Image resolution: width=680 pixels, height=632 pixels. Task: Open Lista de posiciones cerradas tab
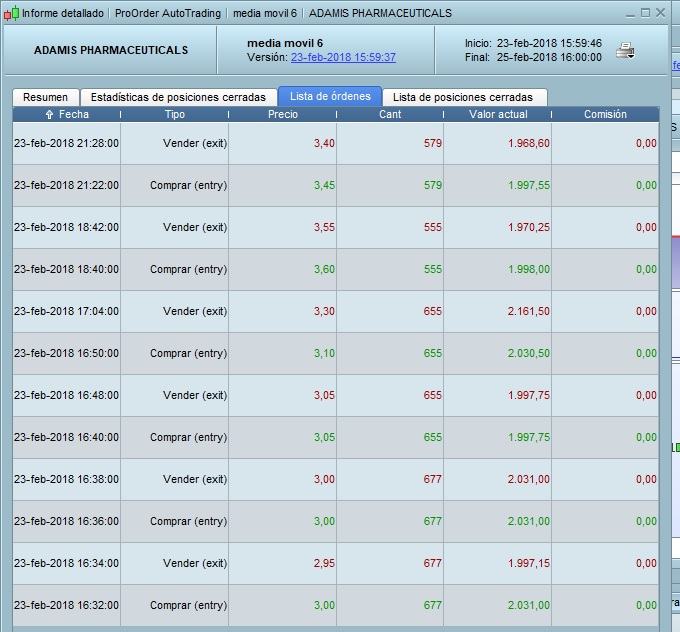point(463,97)
